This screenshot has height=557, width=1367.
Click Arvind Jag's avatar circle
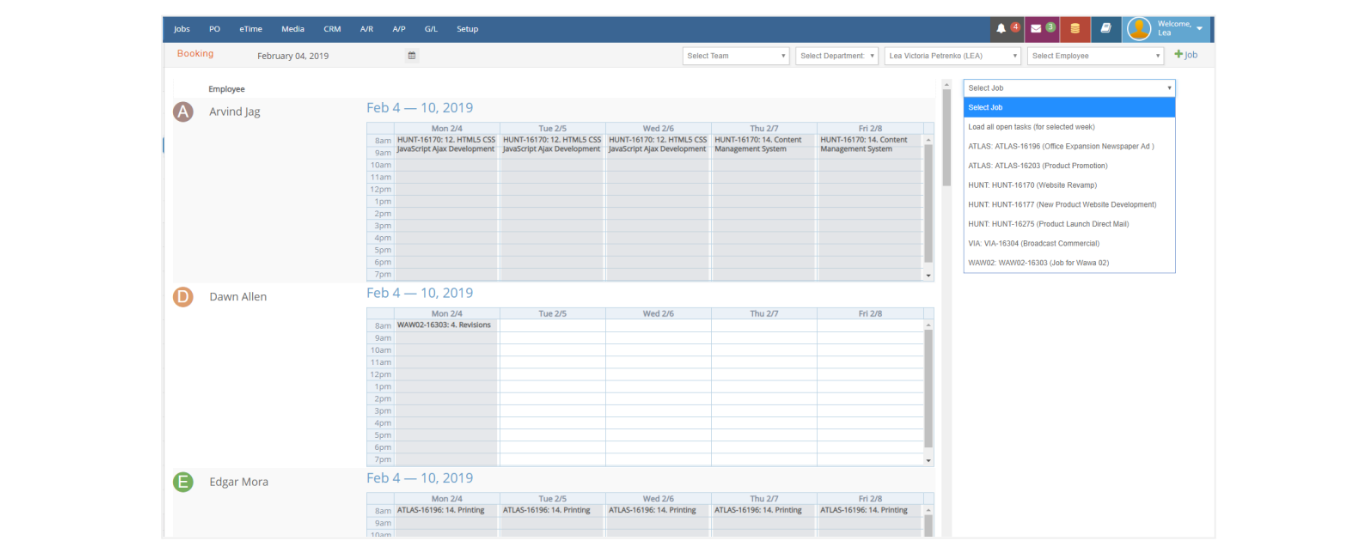183,112
